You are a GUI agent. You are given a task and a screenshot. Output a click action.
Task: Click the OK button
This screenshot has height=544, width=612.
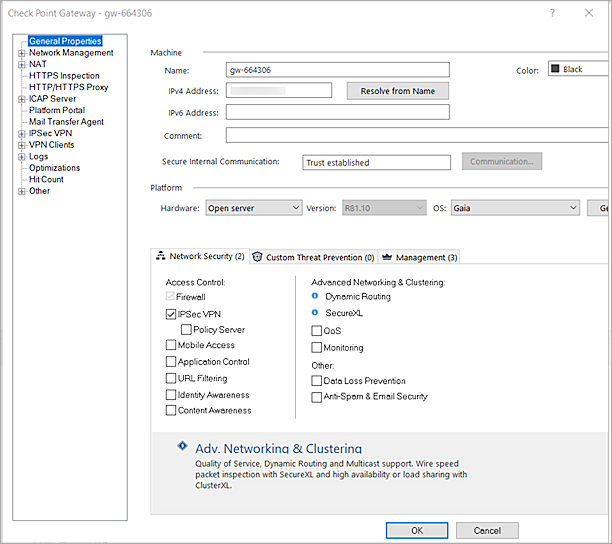(417, 530)
